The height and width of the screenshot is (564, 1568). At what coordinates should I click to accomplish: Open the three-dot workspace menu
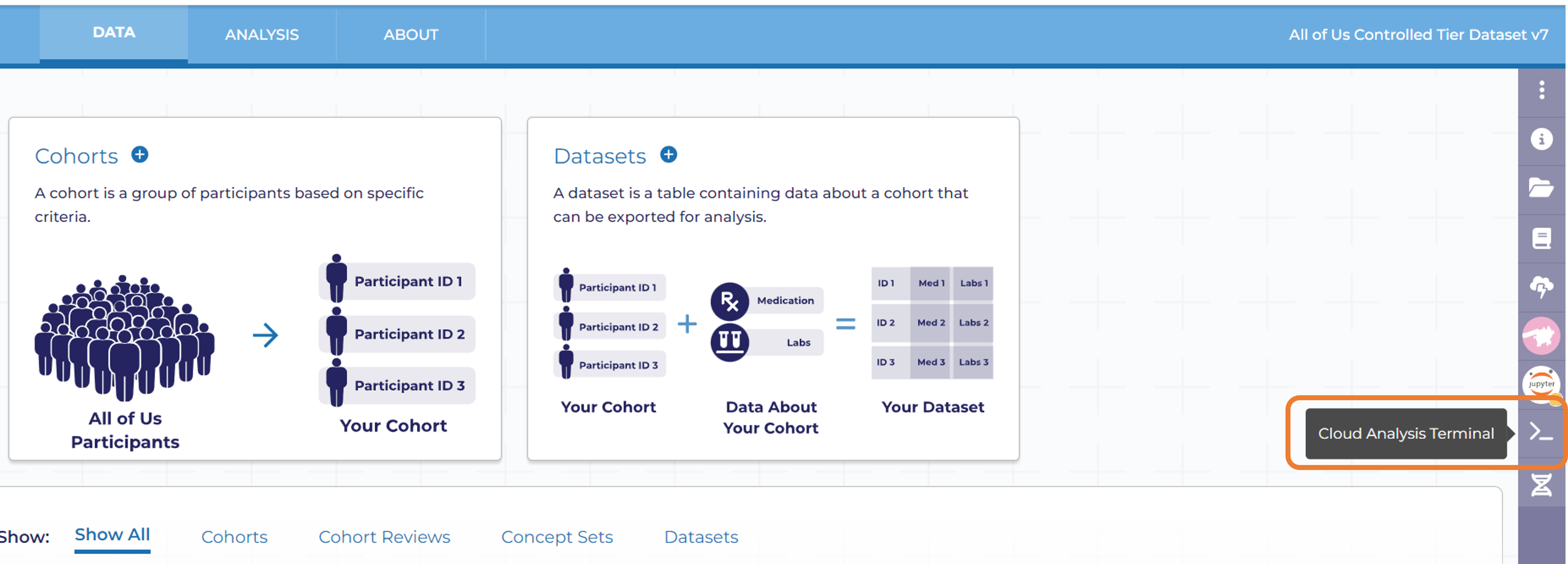[x=1541, y=90]
